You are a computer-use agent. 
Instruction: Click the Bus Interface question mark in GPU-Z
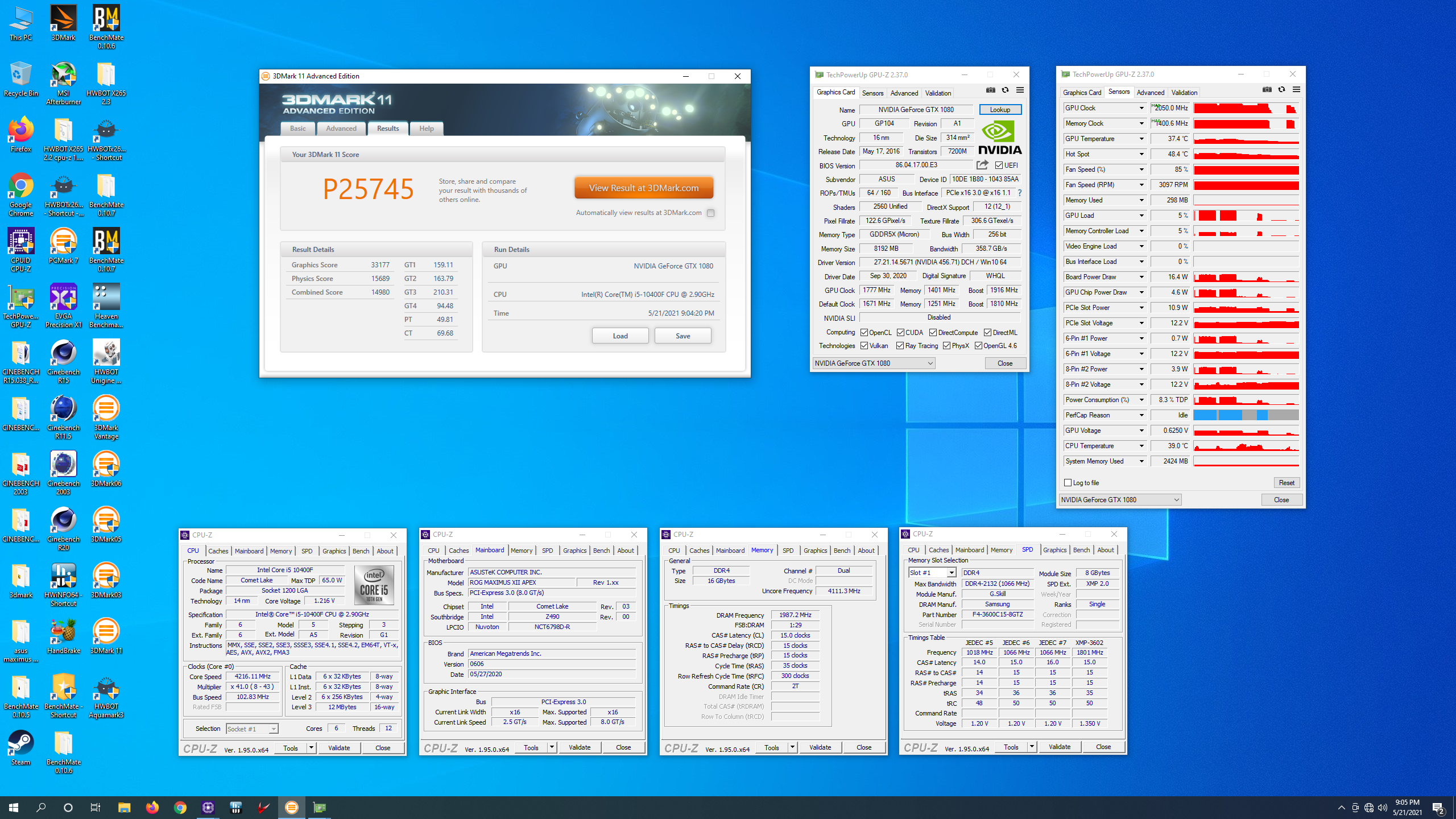tap(1020, 193)
